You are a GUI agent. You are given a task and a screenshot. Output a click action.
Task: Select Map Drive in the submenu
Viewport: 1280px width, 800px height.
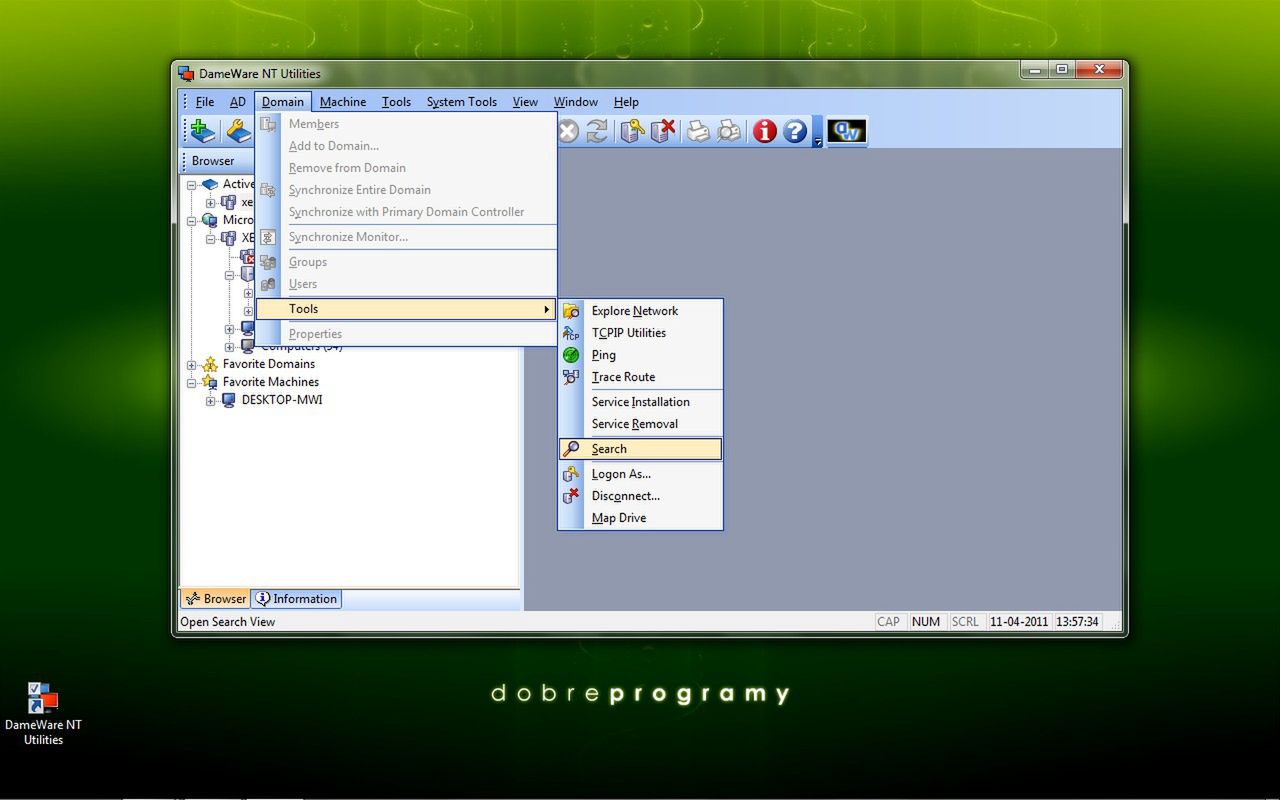tap(640, 518)
